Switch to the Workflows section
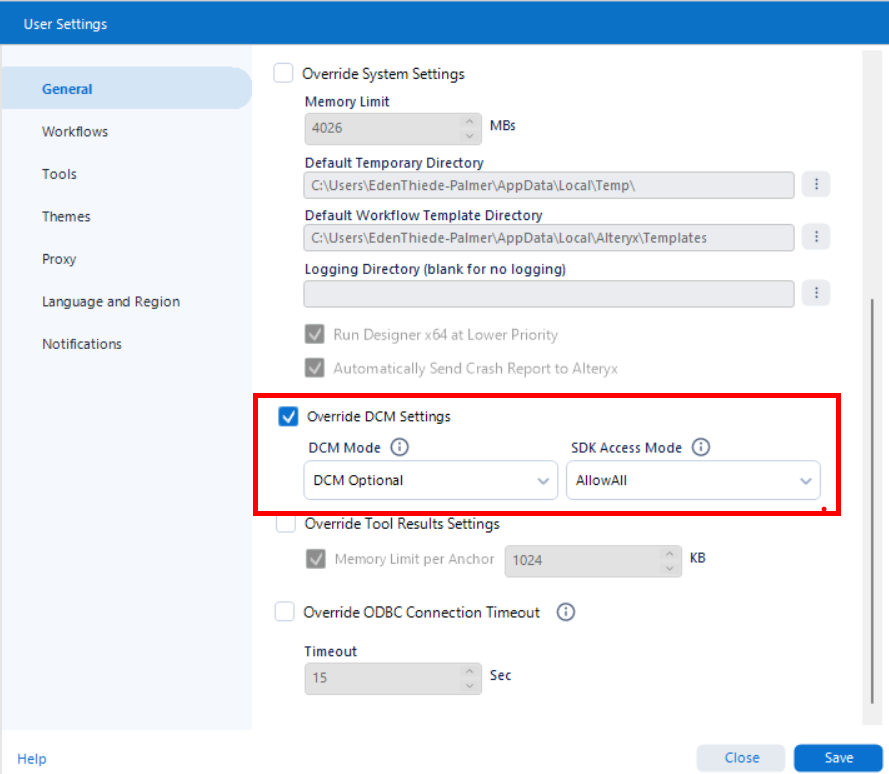Viewport: 889px width, 774px height. point(75,132)
